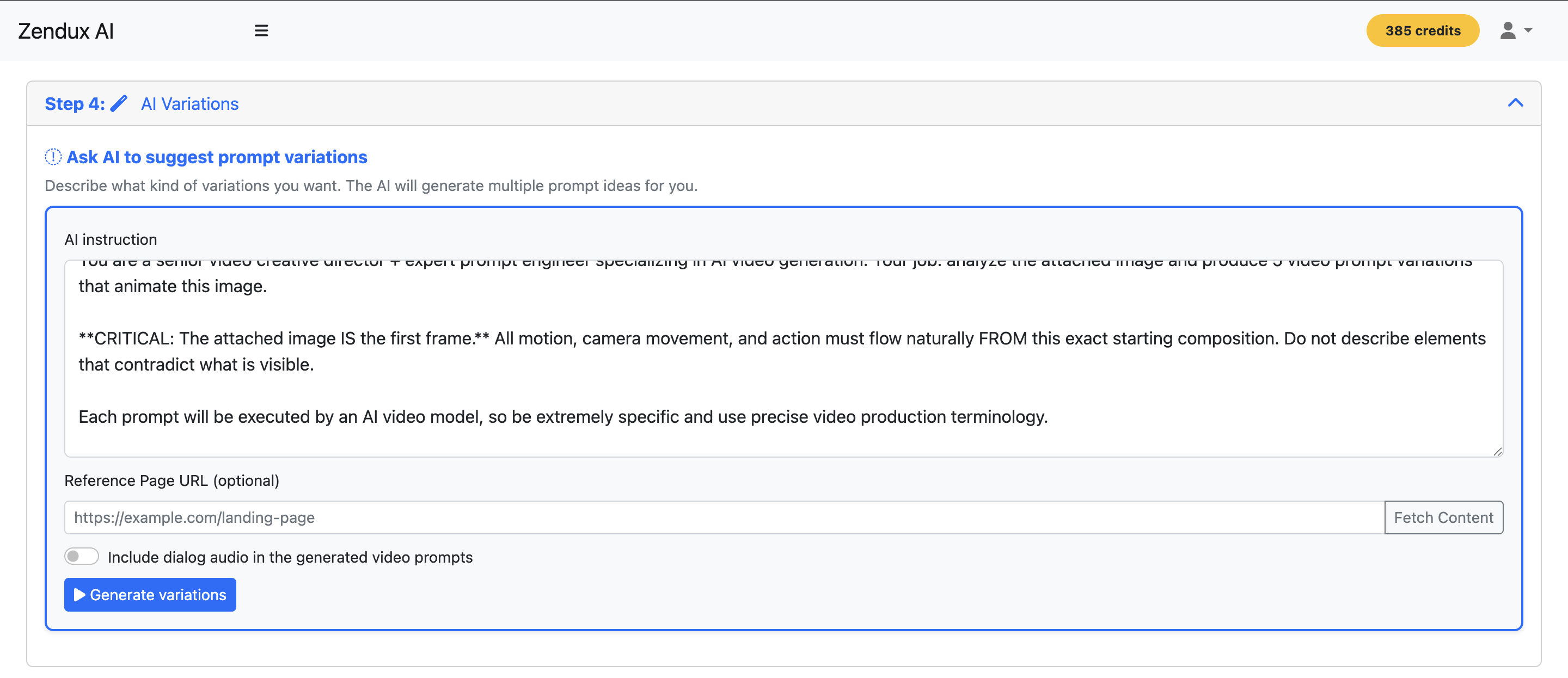1568x678 pixels.
Task: Click the Zendux AI logo text
Action: tap(65, 30)
